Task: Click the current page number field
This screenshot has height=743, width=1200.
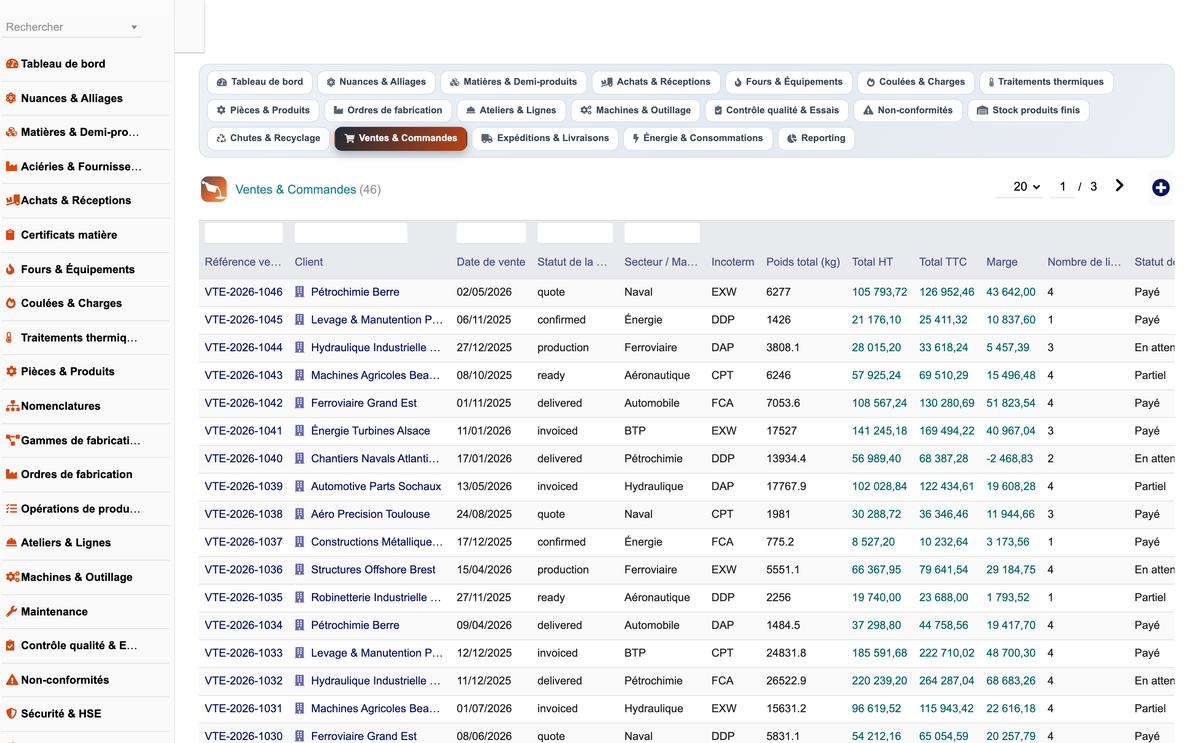Action: click(1062, 187)
